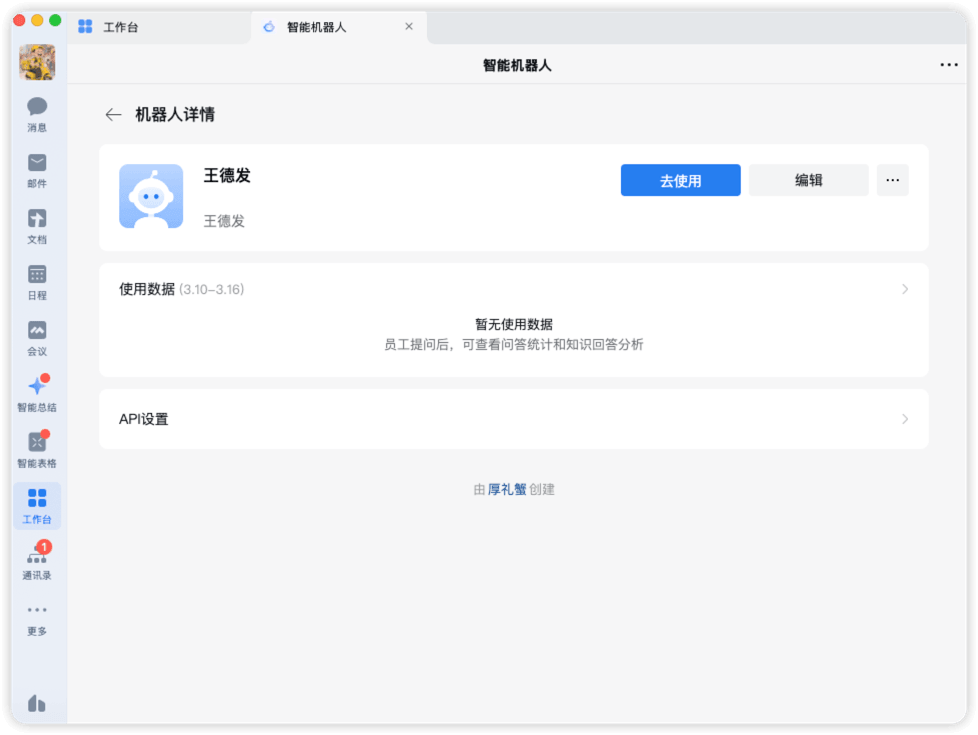Open the 消息 messages sidebar icon
This screenshot has height=735, width=978.
(37, 115)
